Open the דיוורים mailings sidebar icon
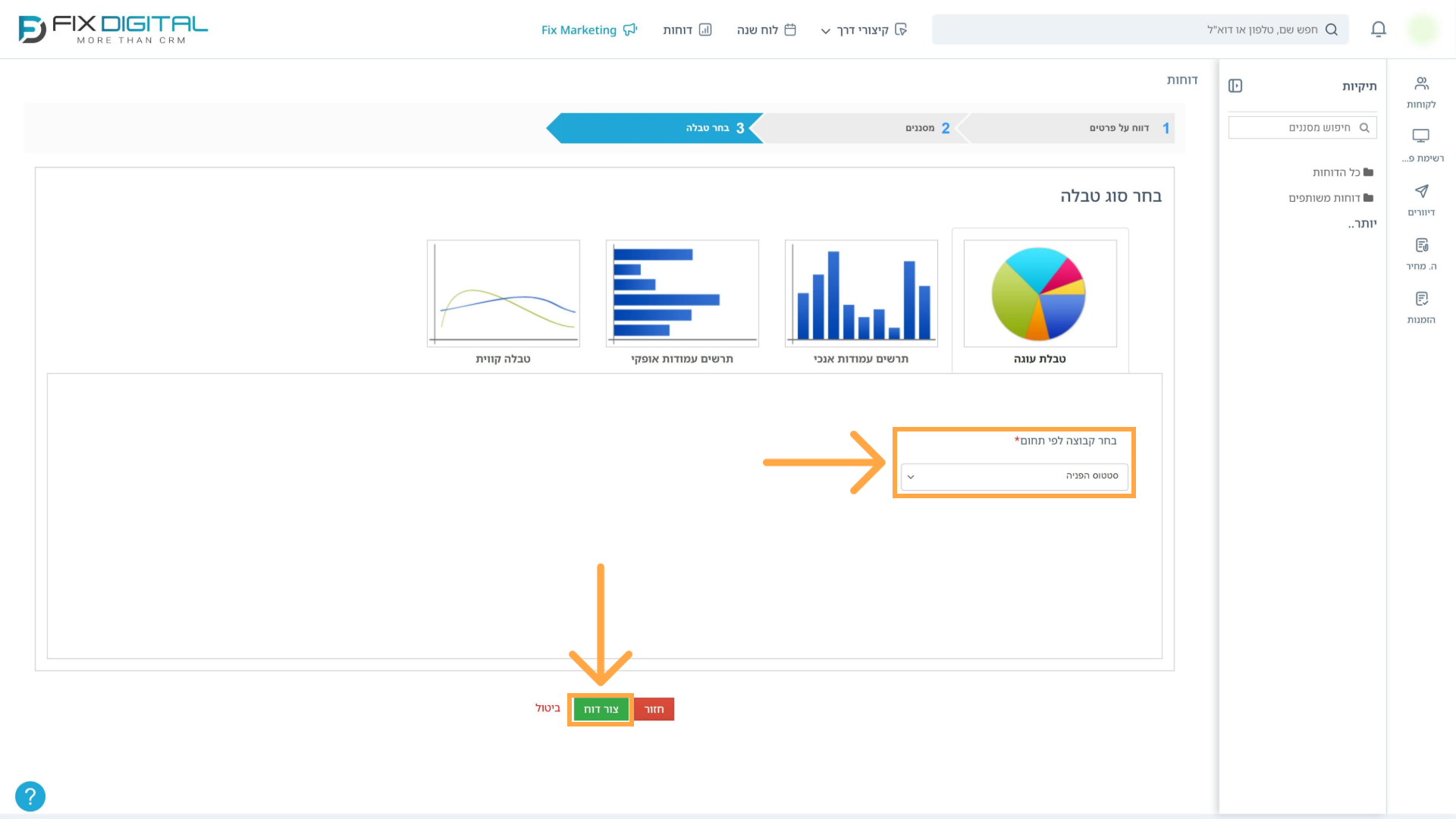Viewport: 1456px width, 819px height. (1422, 191)
